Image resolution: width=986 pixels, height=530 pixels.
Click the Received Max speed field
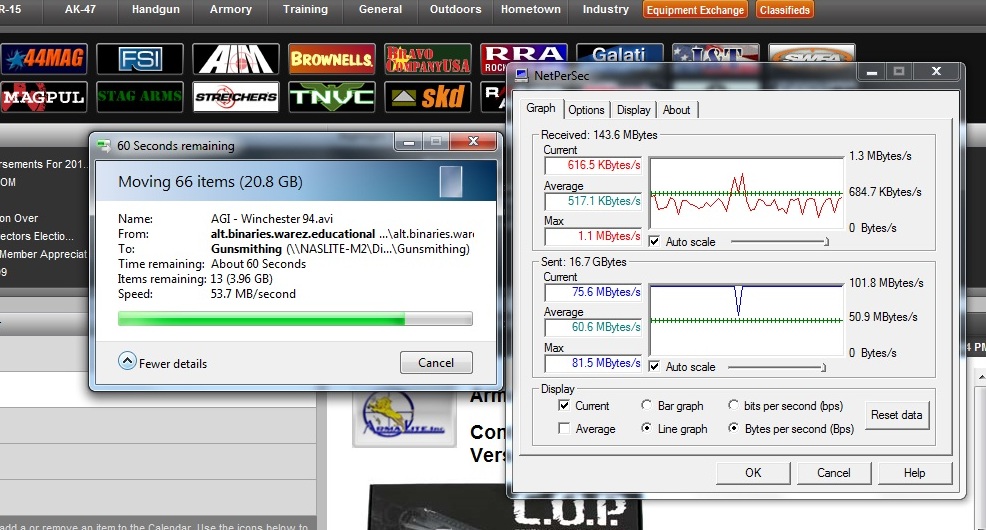tap(593, 236)
